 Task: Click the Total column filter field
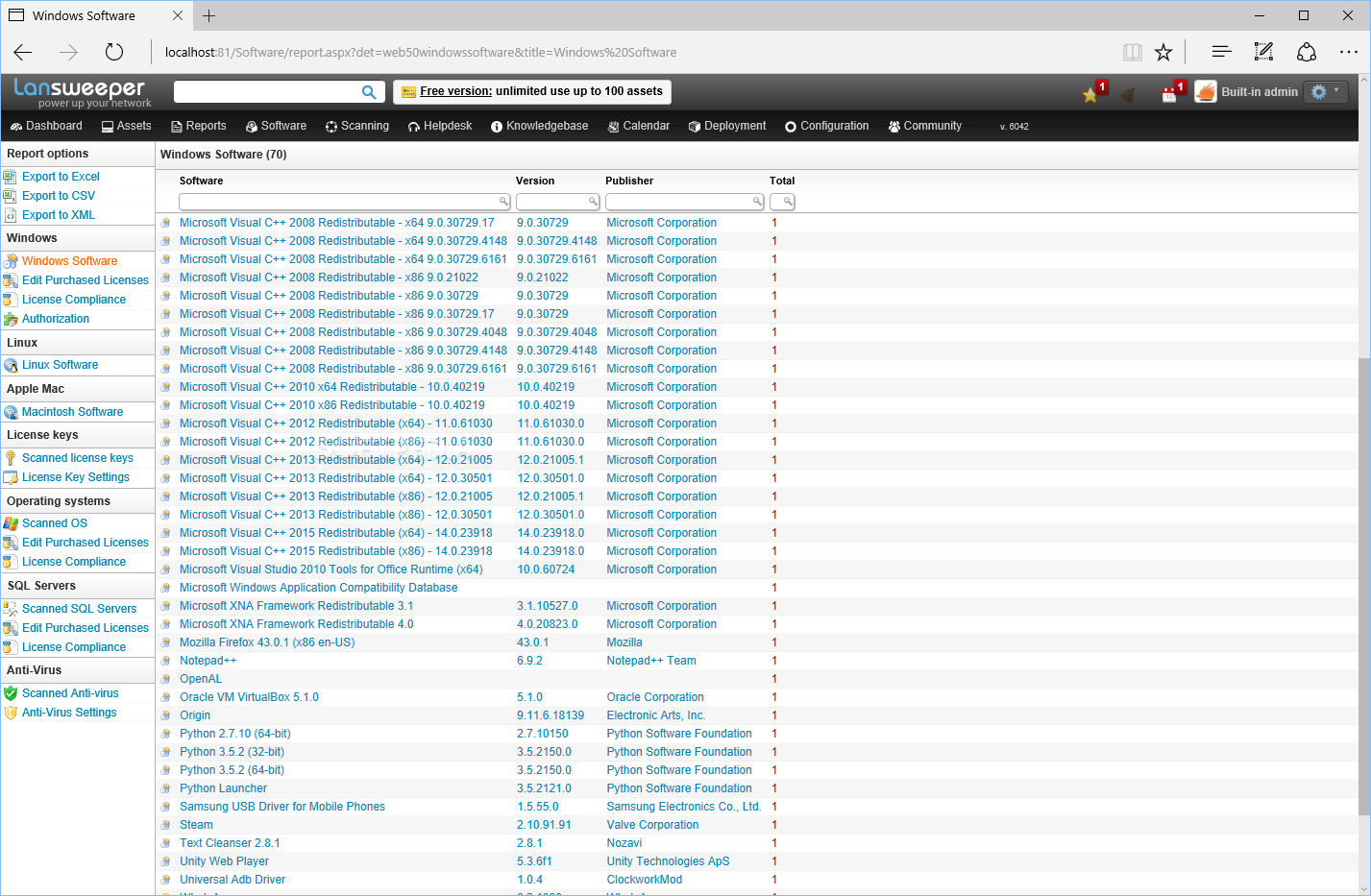[782, 202]
